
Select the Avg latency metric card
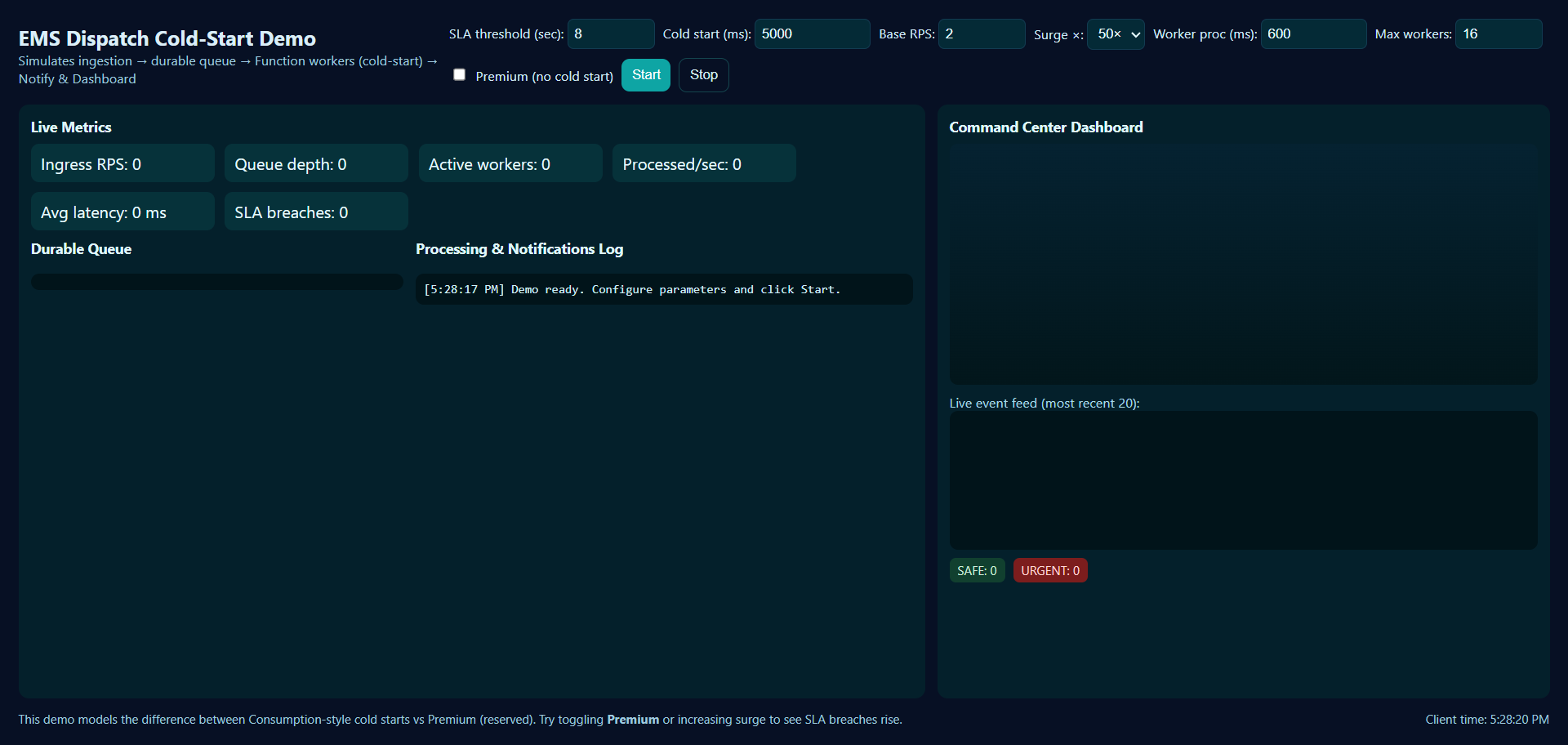tap(122, 212)
